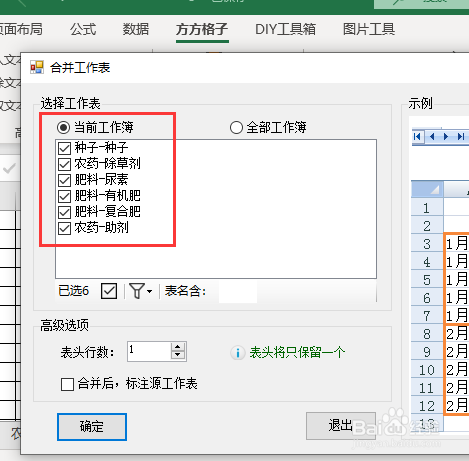Uncheck the 种子-种子 worksheet

tap(64, 148)
